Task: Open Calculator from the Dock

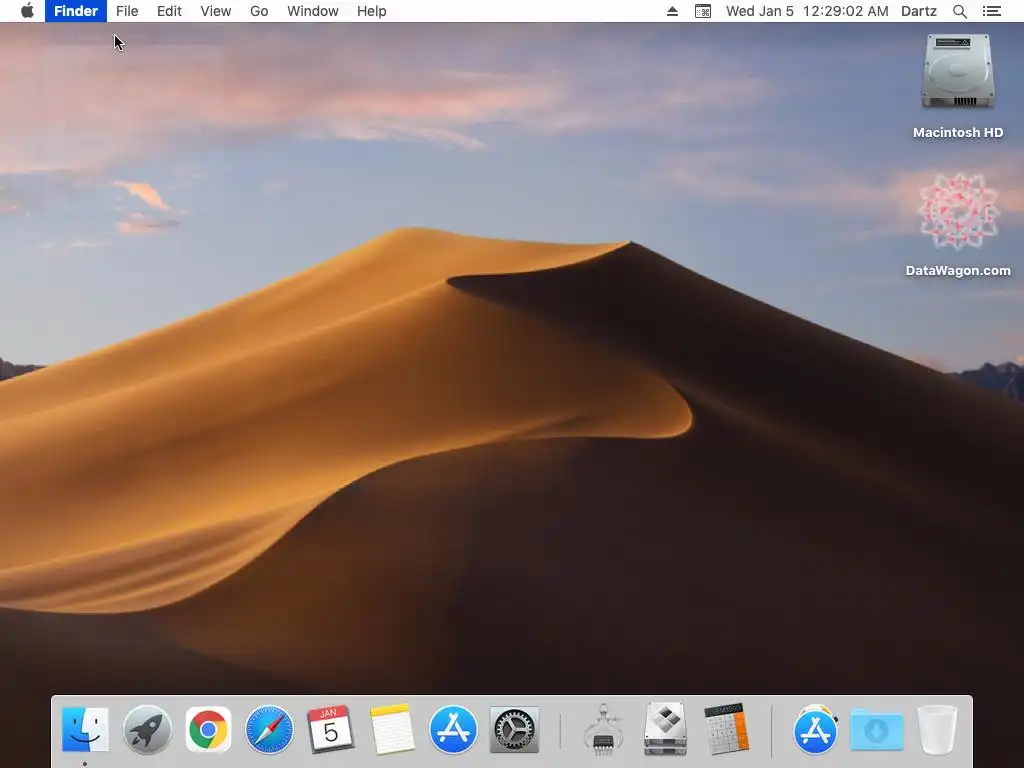Action: point(726,729)
